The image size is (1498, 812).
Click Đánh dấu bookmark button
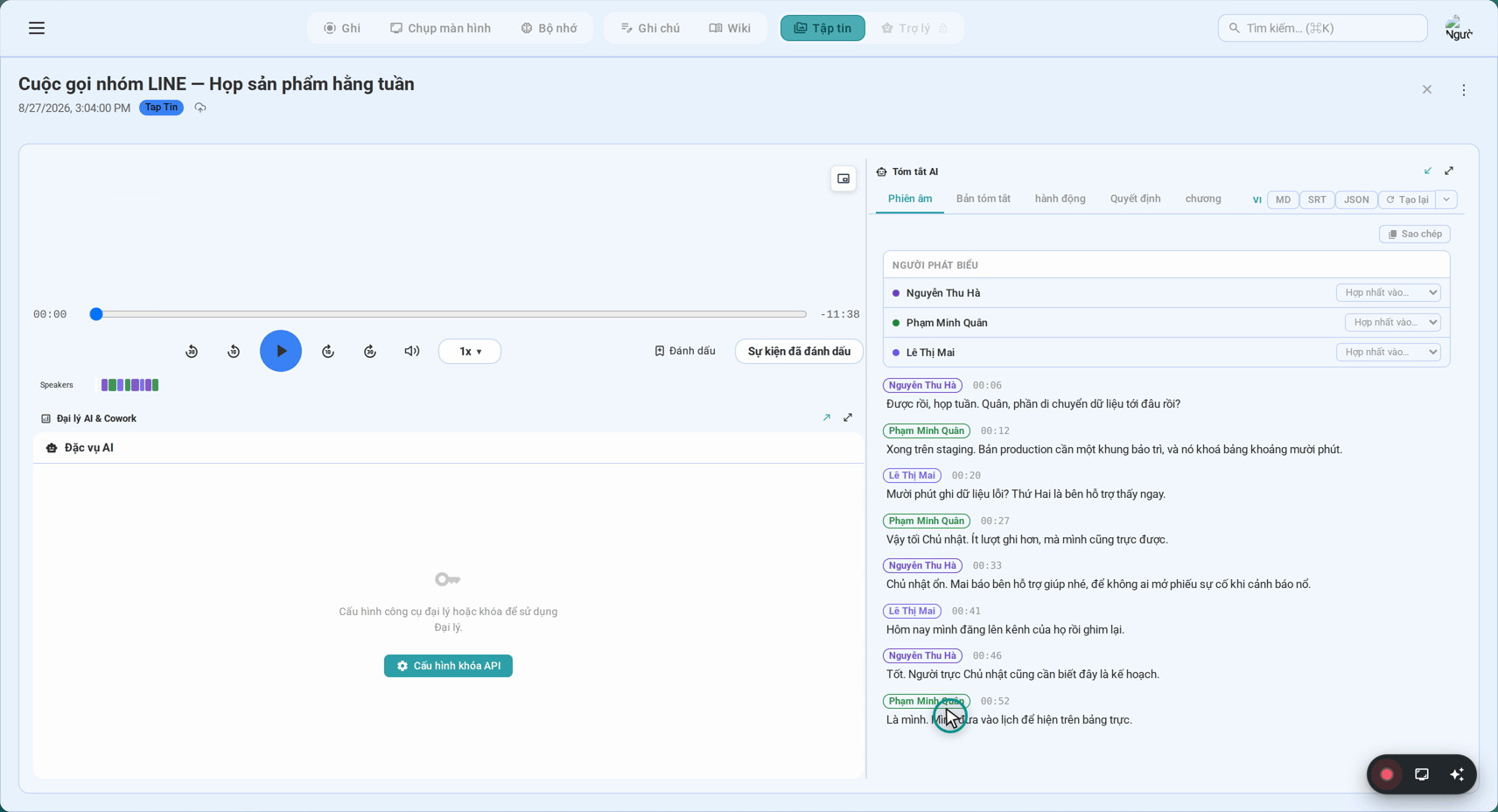[685, 351]
